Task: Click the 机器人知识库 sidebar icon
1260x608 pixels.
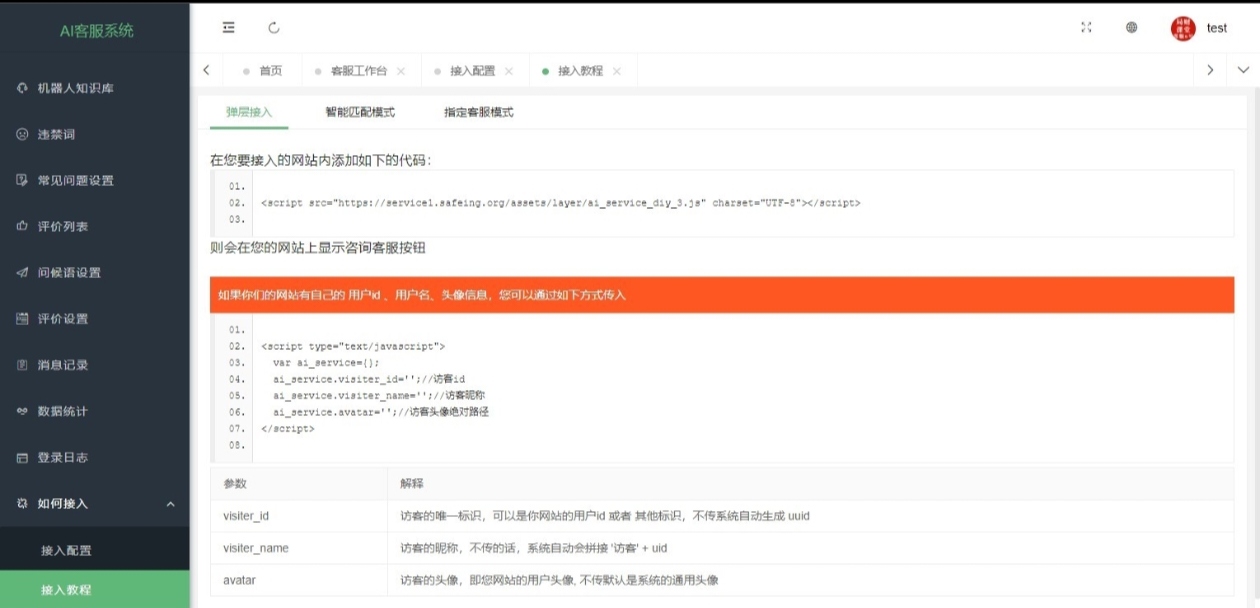Action: pos(22,88)
